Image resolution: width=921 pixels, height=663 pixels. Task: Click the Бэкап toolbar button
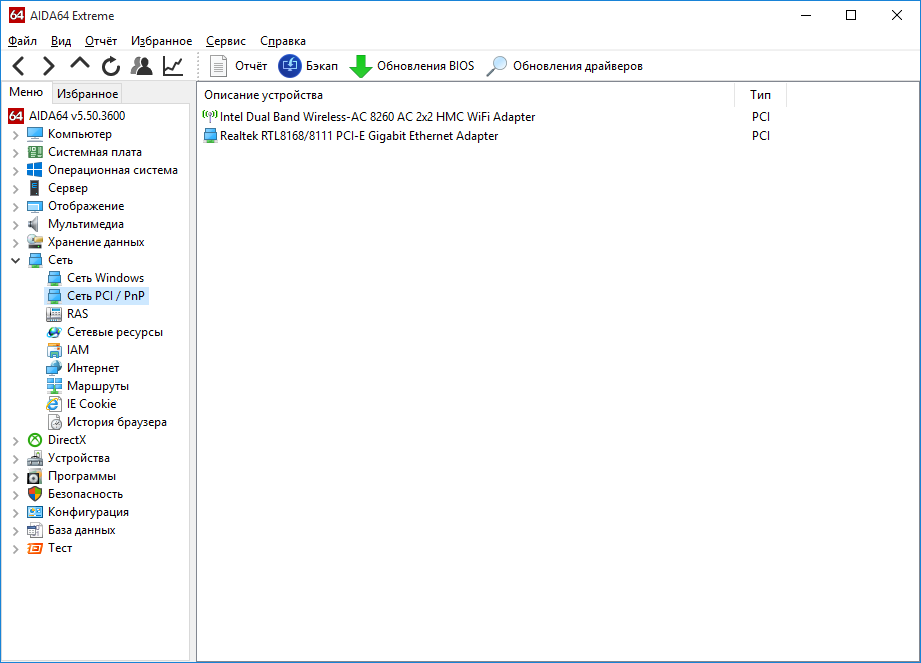click(x=308, y=66)
